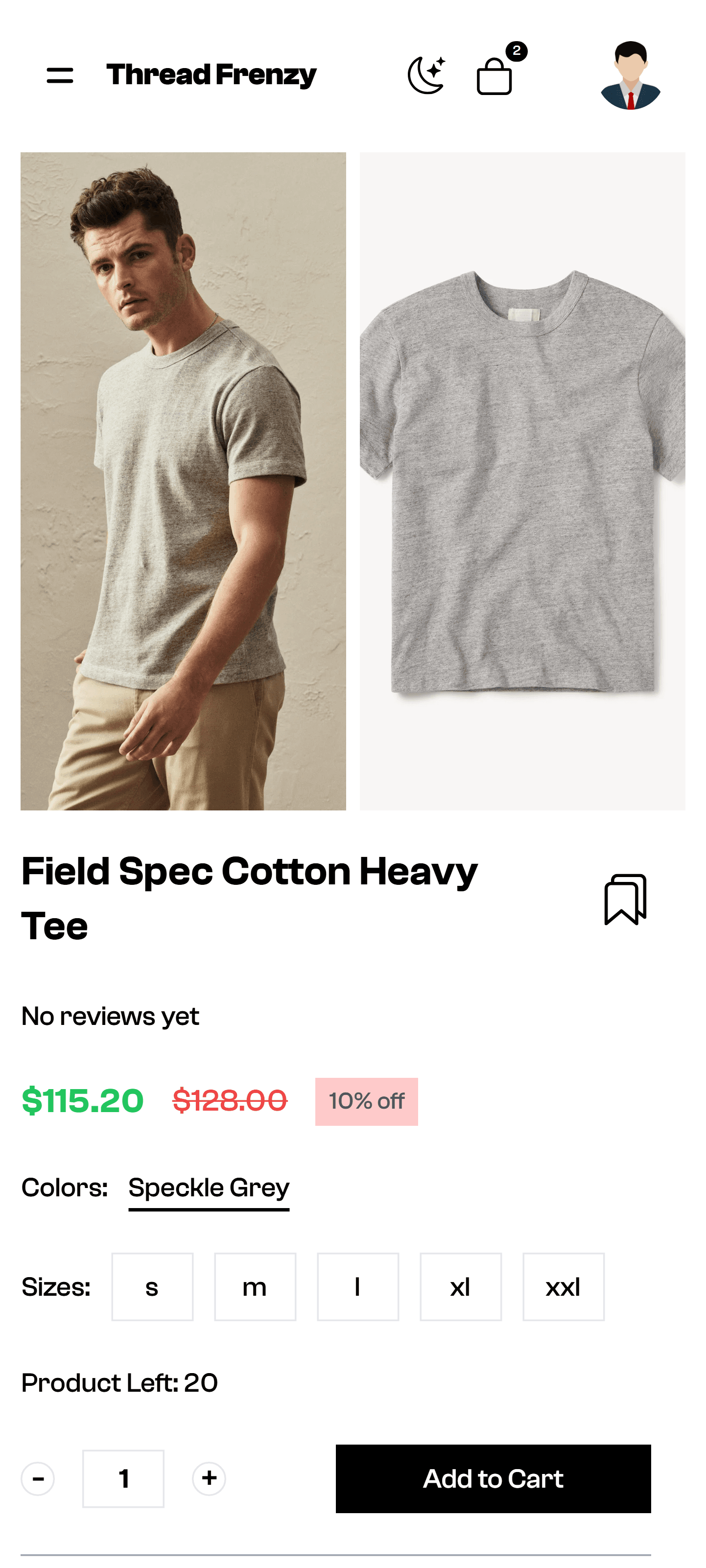706x1568 pixels.
Task: Toggle dark mode with moon icon
Action: click(426, 75)
